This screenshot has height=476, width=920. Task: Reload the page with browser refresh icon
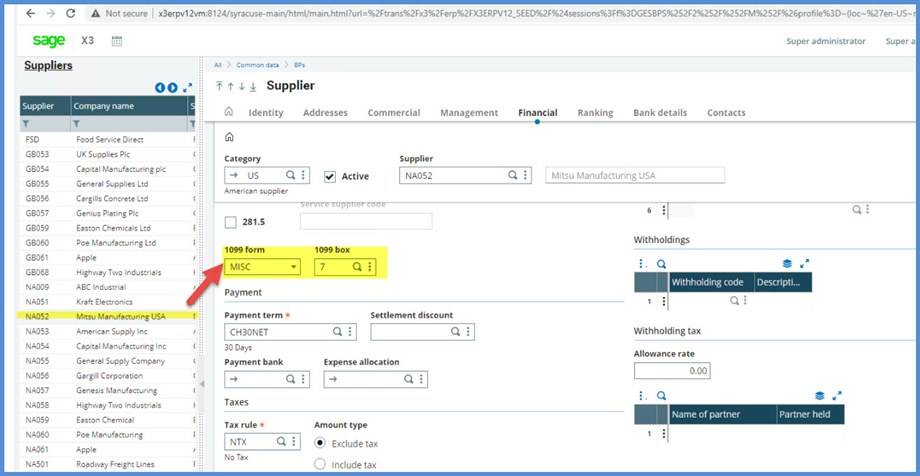tap(70, 13)
